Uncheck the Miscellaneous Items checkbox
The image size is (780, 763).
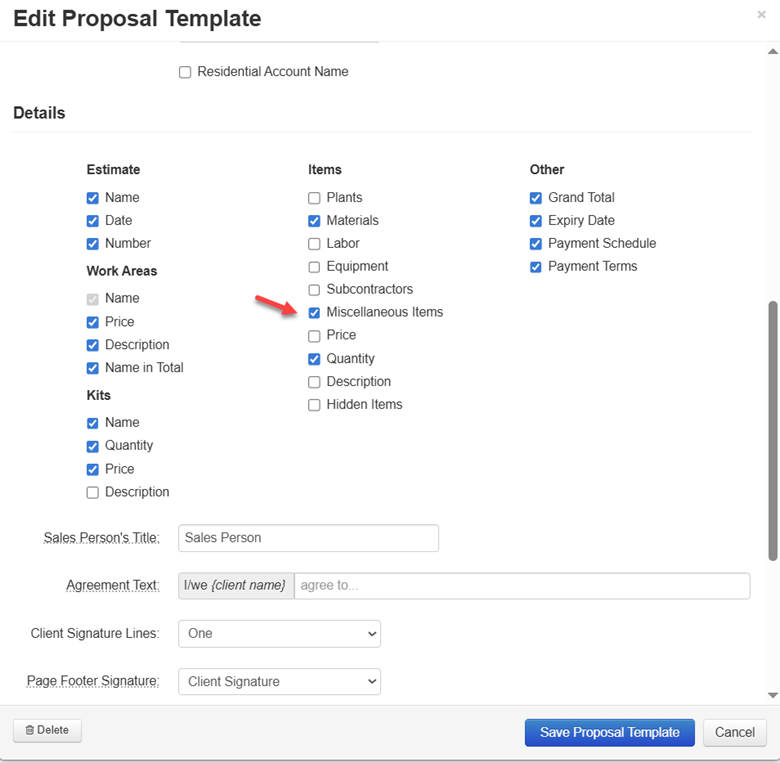[314, 313]
